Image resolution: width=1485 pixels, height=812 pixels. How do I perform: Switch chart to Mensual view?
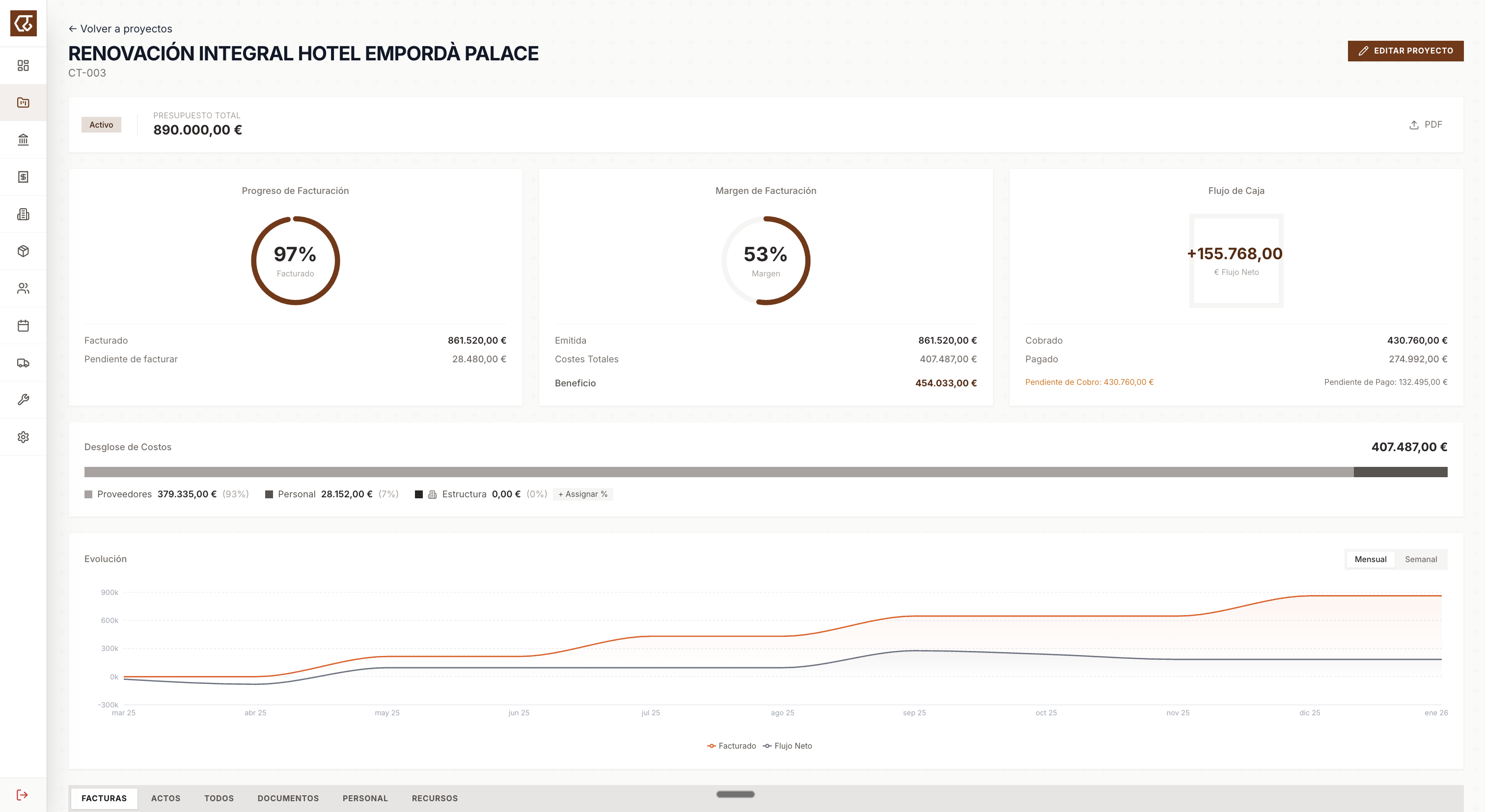tap(1370, 560)
